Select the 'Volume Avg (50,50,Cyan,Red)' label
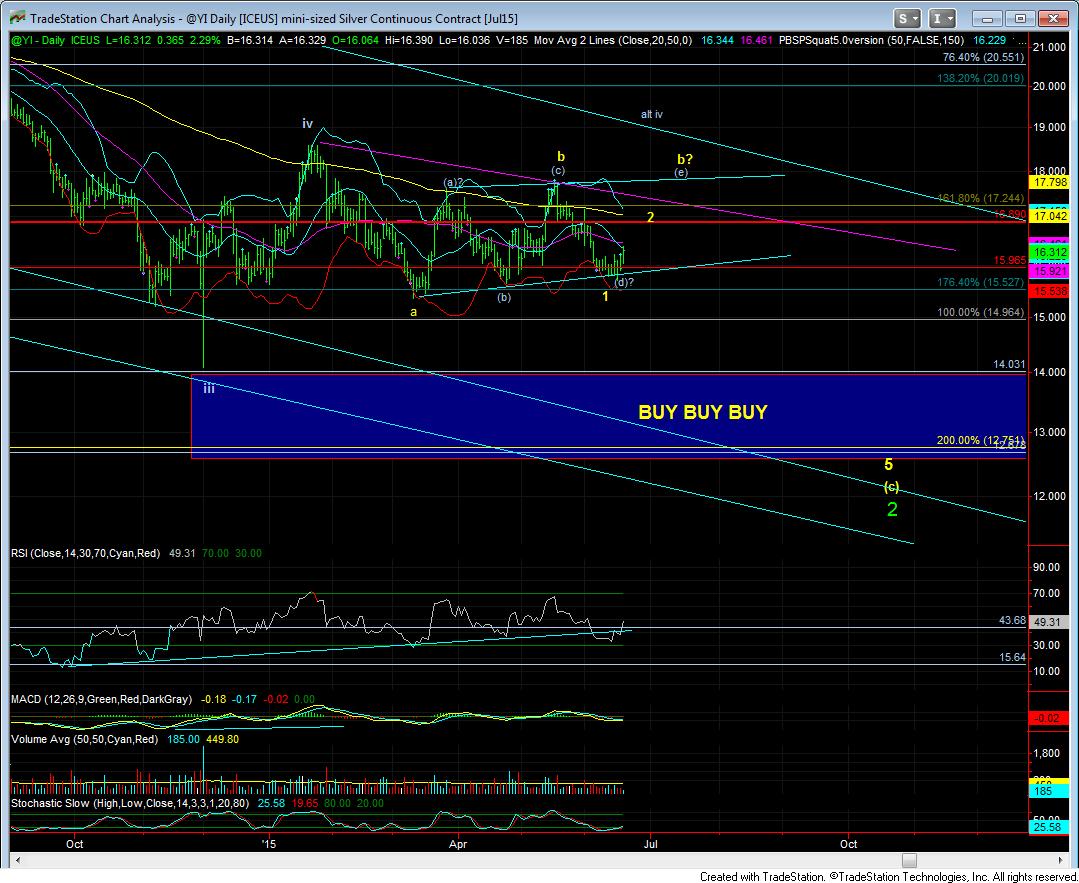The image size is (1079, 883). click(x=84, y=739)
